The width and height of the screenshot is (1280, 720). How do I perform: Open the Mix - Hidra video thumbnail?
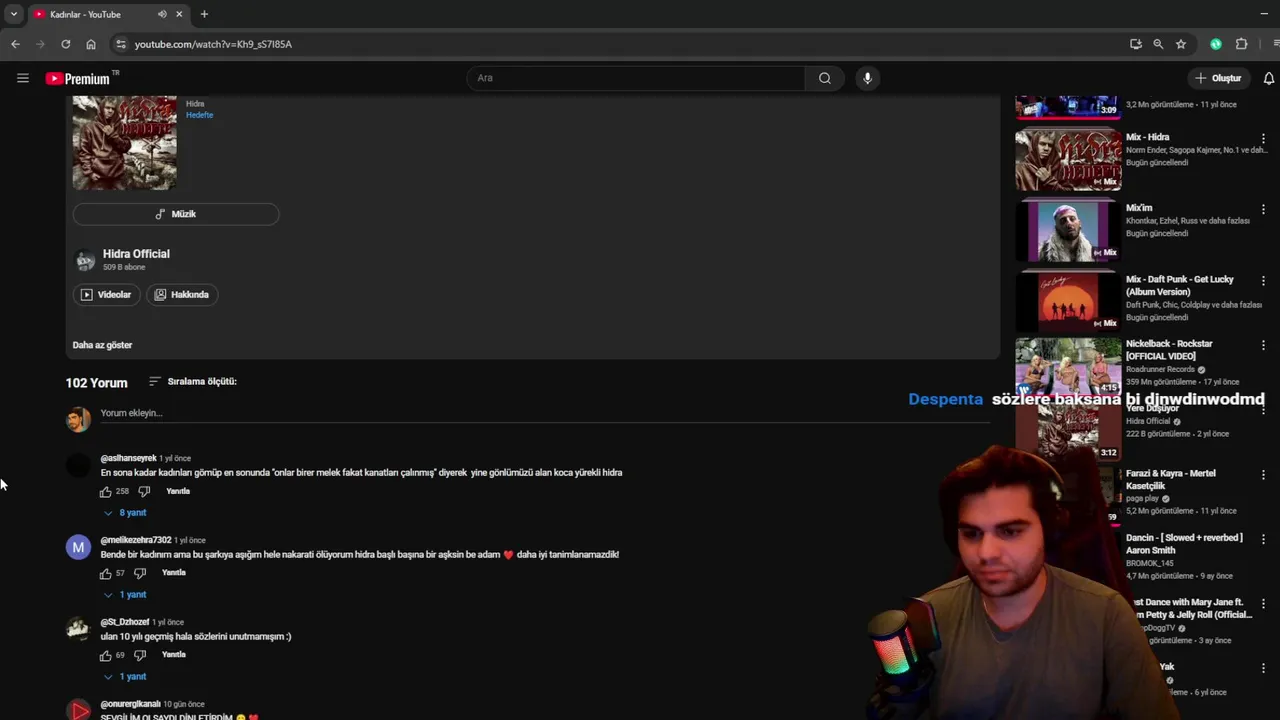(1068, 161)
